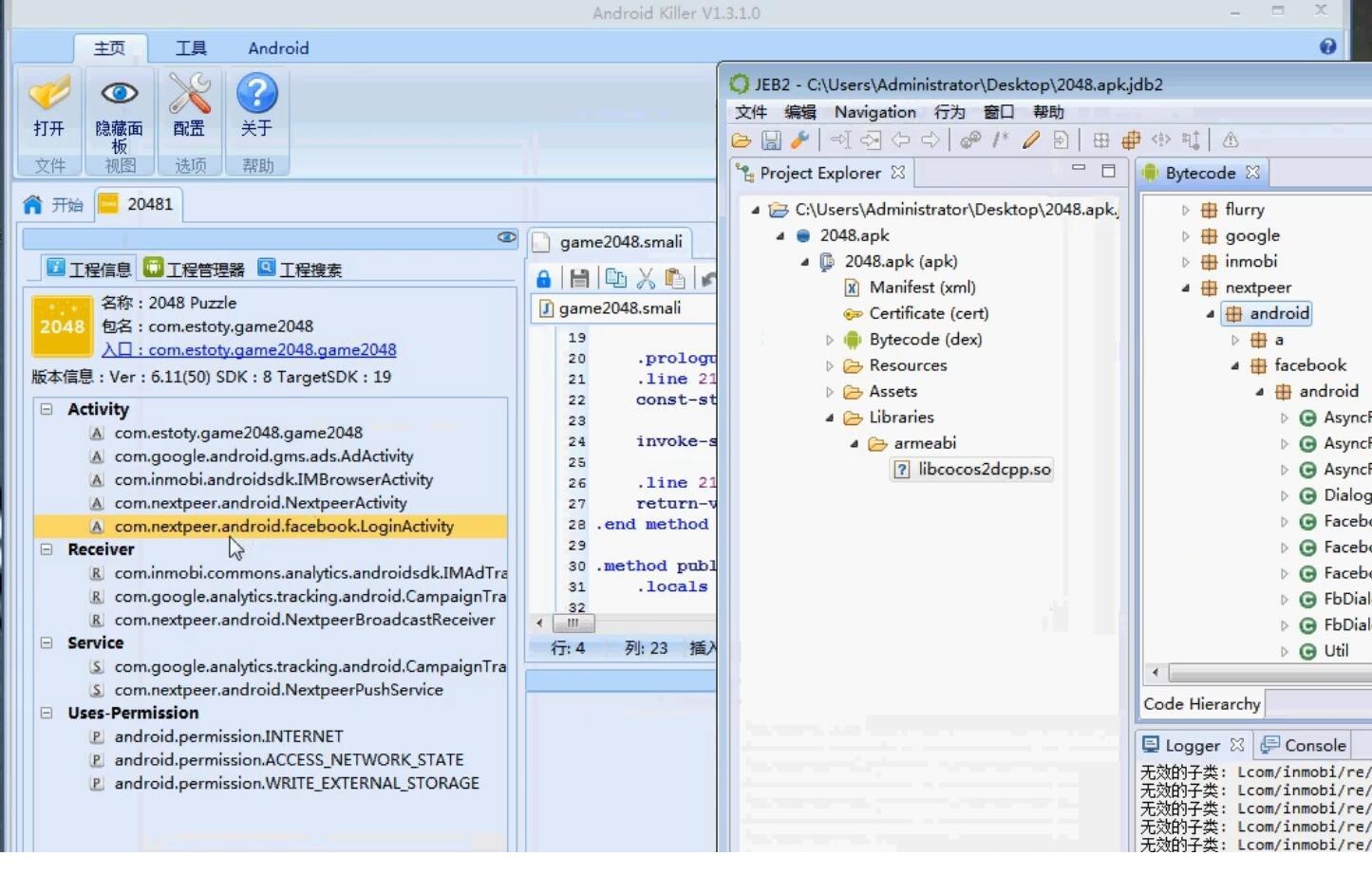Click the 隐藏面板 eye icon in the ribbon

tap(120, 93)
